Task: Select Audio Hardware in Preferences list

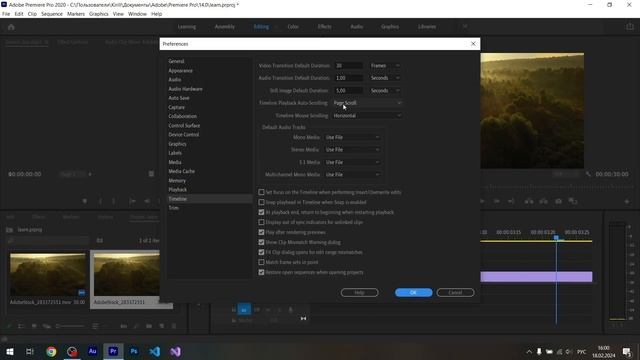Action: tap(185, 89)
